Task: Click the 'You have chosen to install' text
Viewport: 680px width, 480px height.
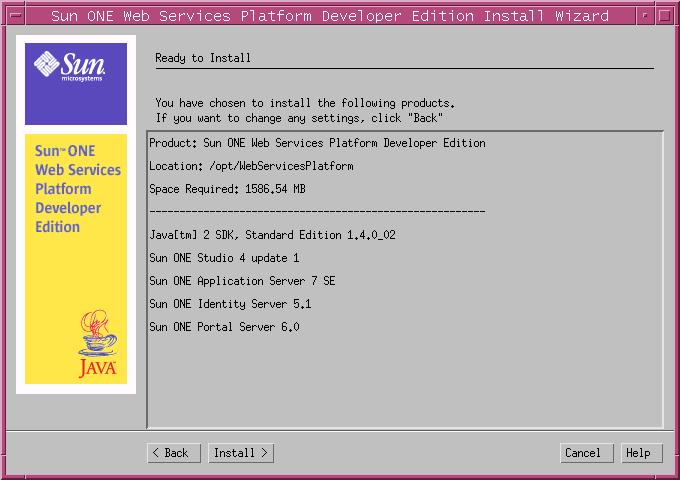Action: [305, 103]
